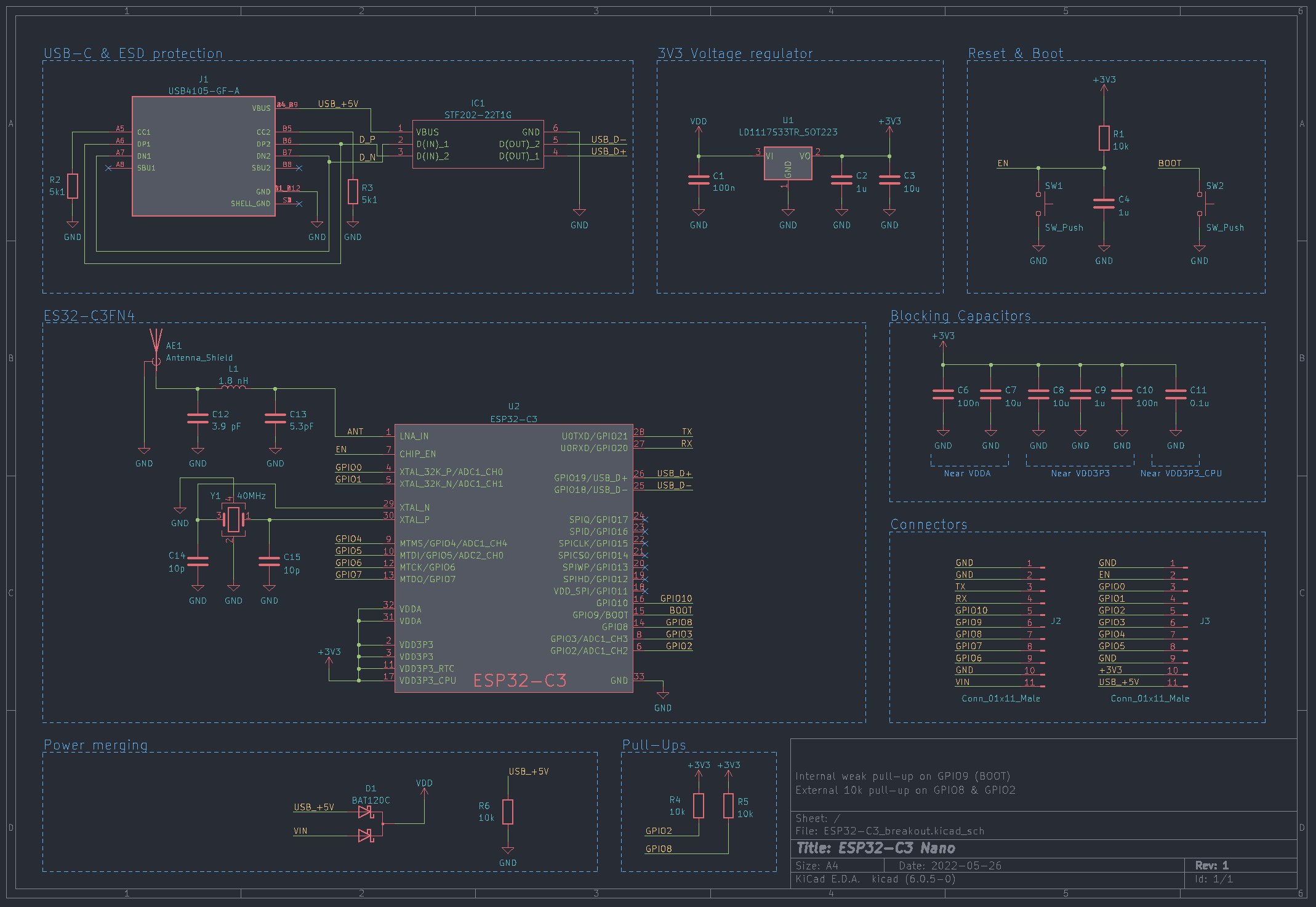Select the C6 100n blocking capacitor

tap(943, 394)
